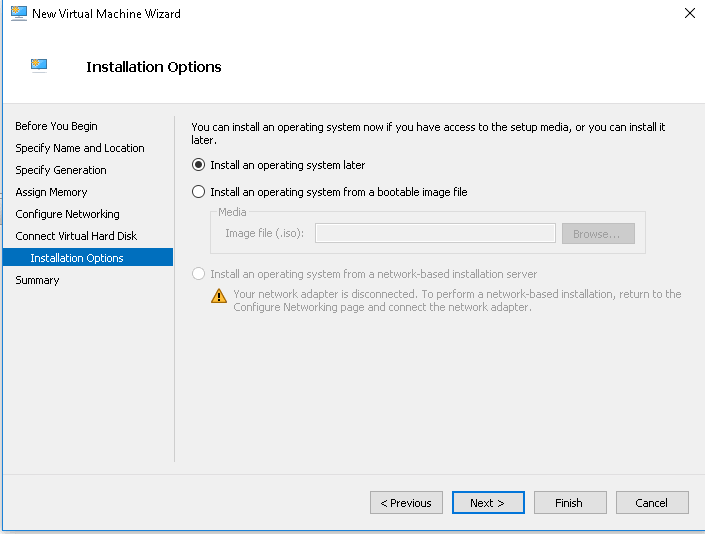The height and width of the screenshot is (534, 705).
Task: Go to the Configure Networking step
Action: [x=67, y=214]
